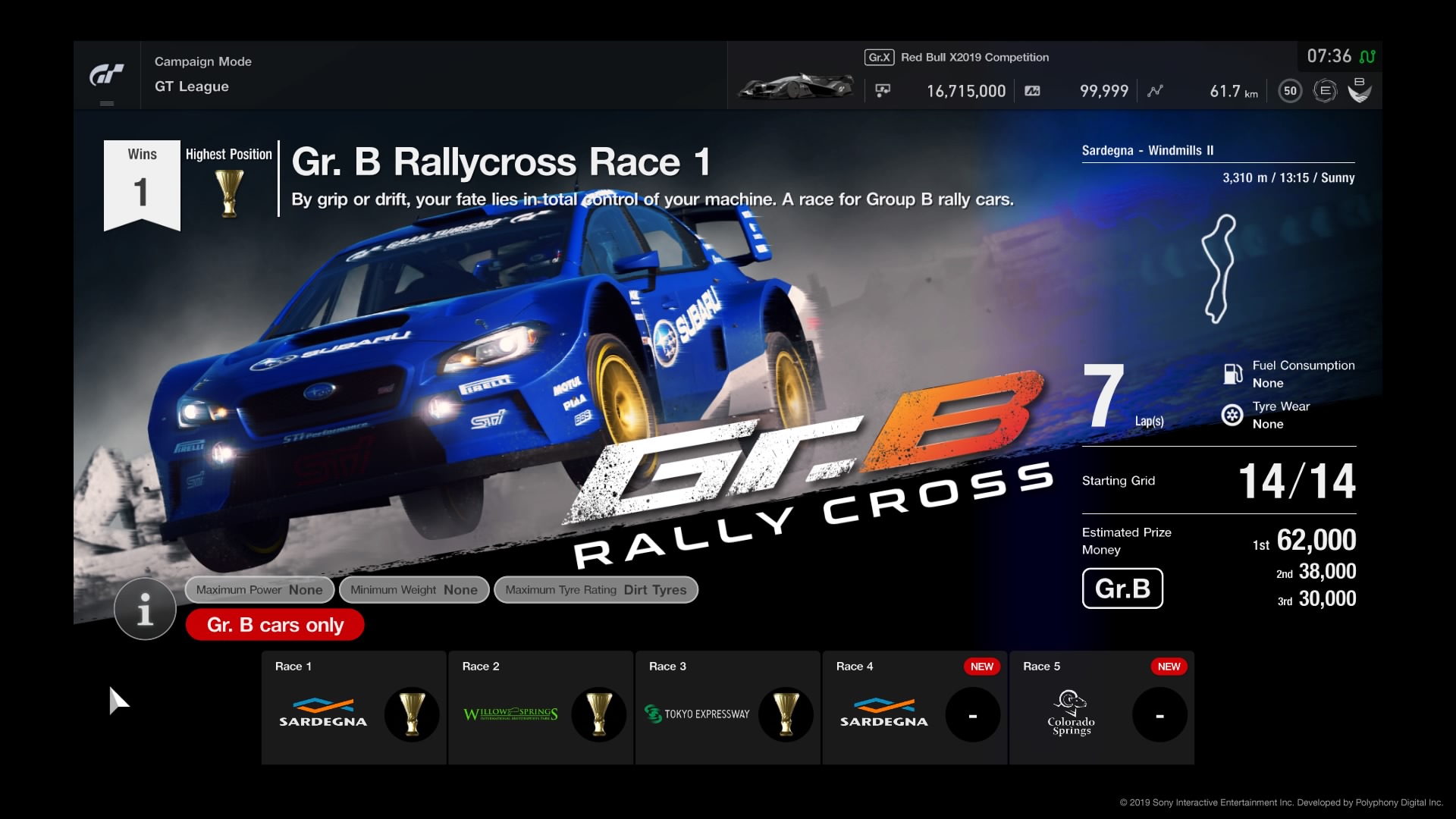This screenshot has width=1456, height=819.
Task: Click the '99,999' mileage points value
Action: tap(1104, 91)
